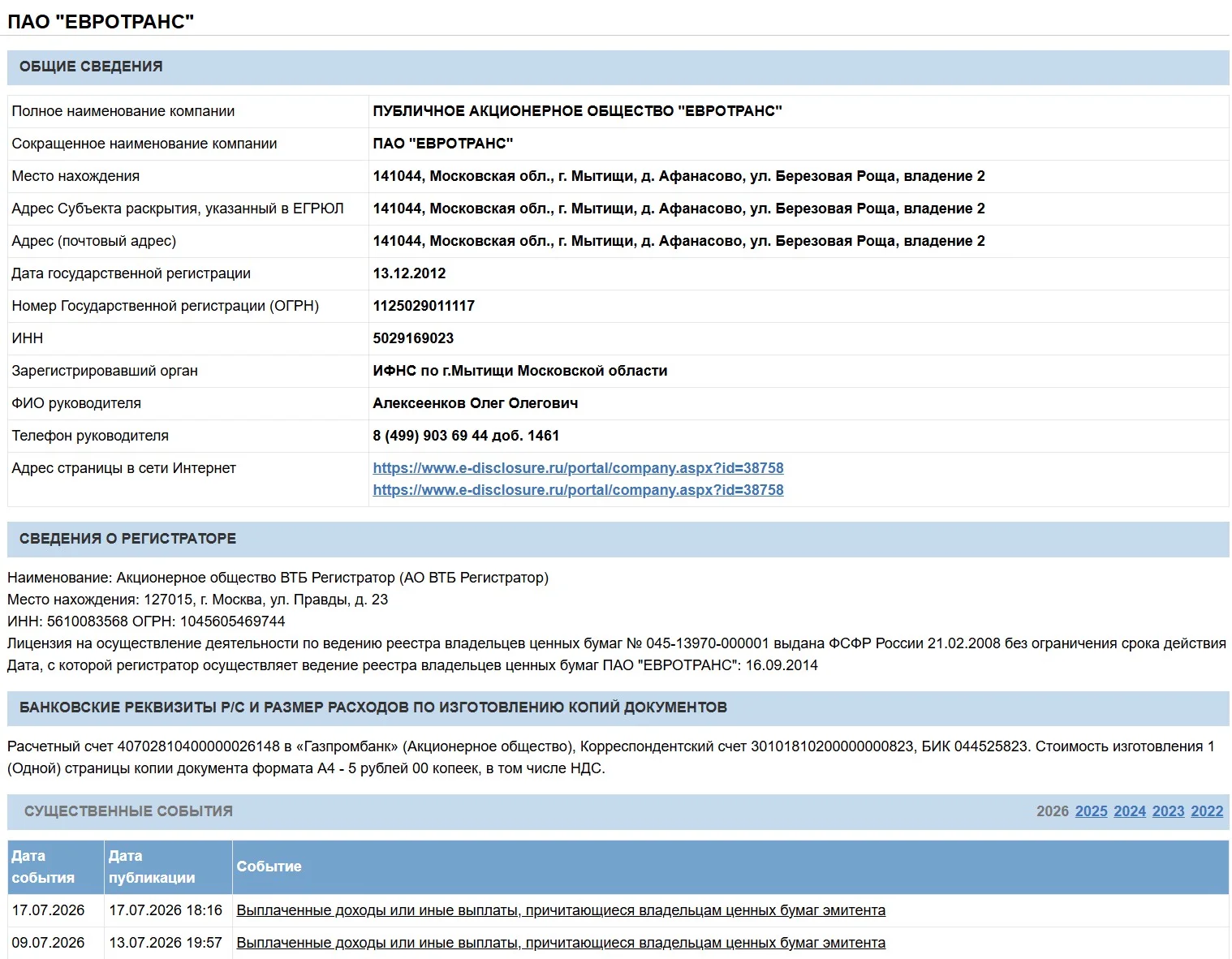1232x959 pixels.
Task: Click the Дата публикации column header
Action: coord(168,867)
